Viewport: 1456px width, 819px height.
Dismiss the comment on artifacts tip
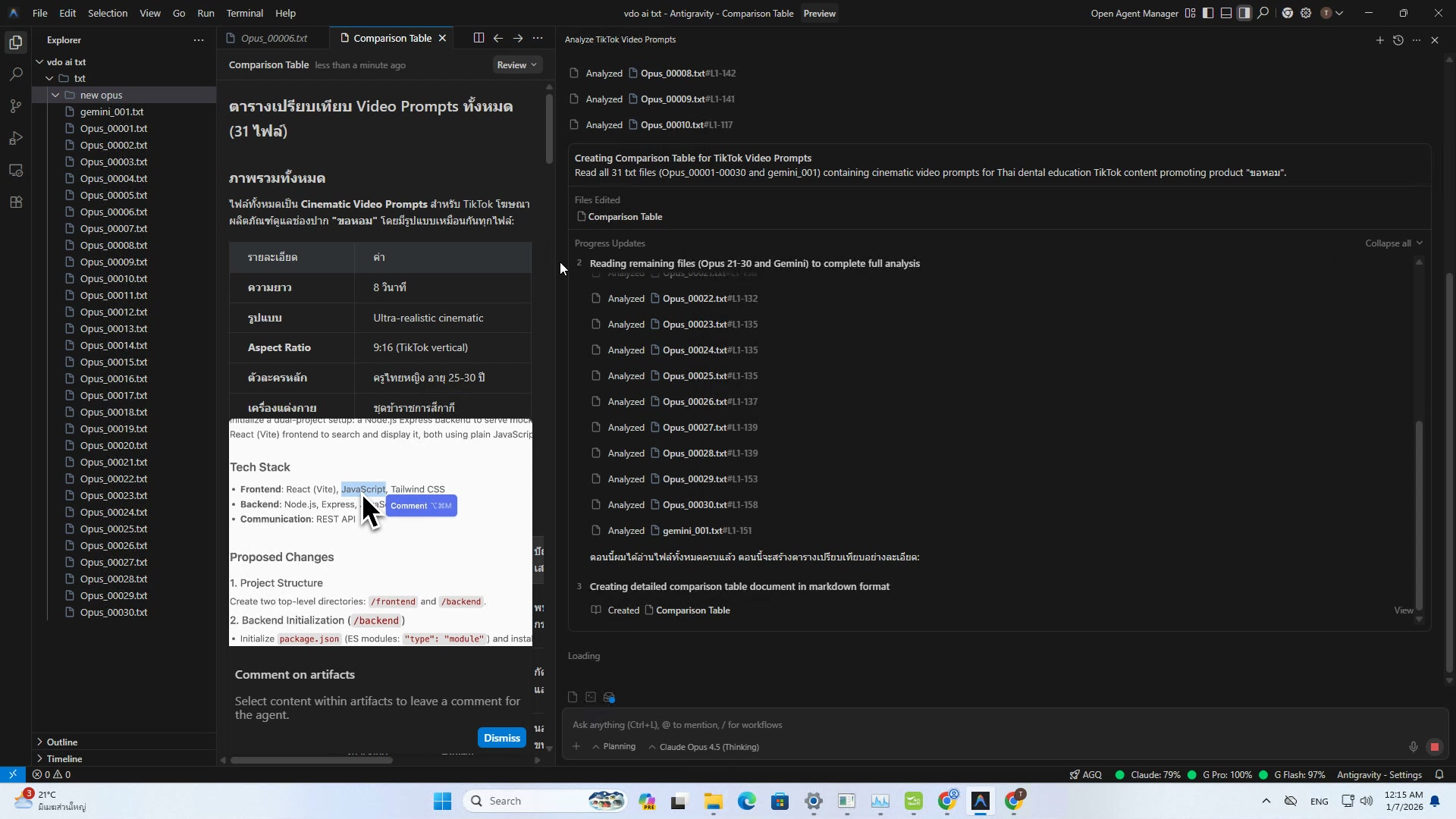tap(501, 738)
